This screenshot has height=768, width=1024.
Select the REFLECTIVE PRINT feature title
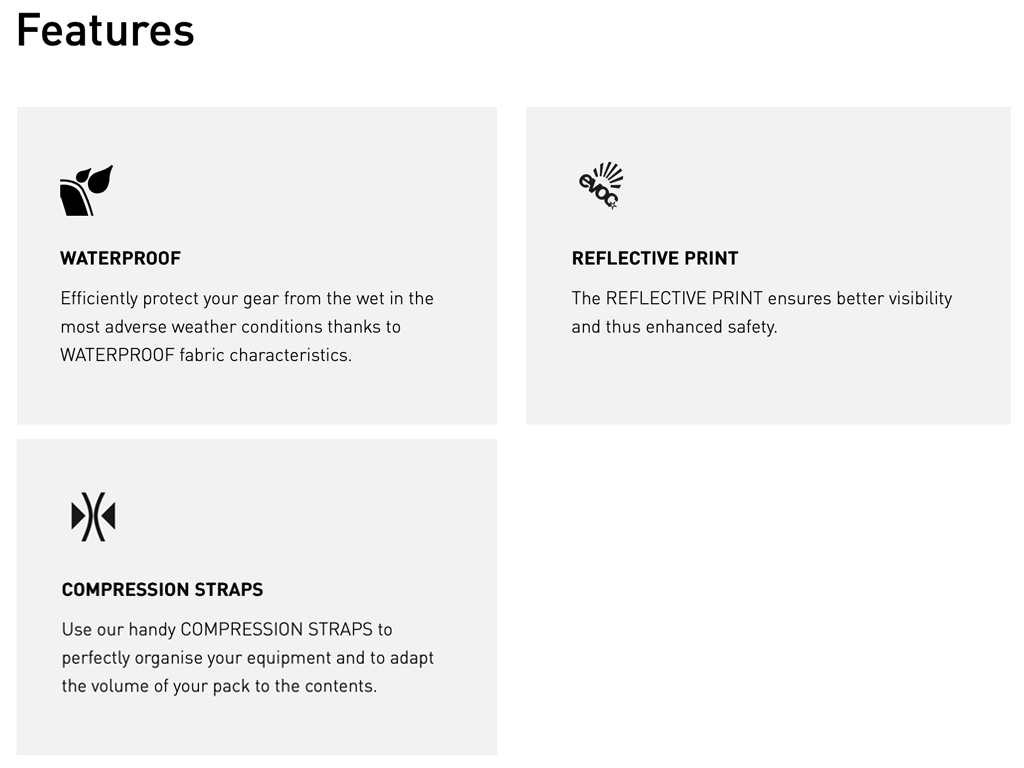tap(655, 258)
